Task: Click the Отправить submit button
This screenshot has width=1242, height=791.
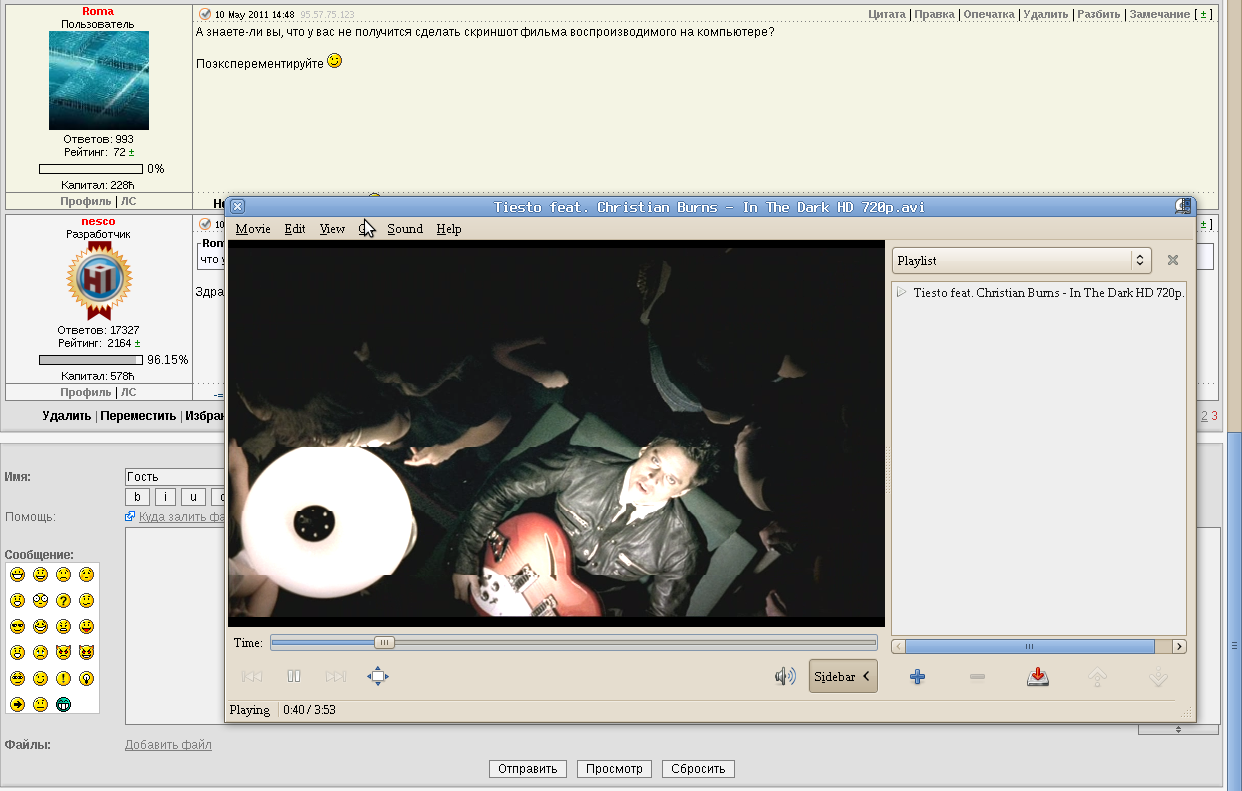Action: pos(528,769)
